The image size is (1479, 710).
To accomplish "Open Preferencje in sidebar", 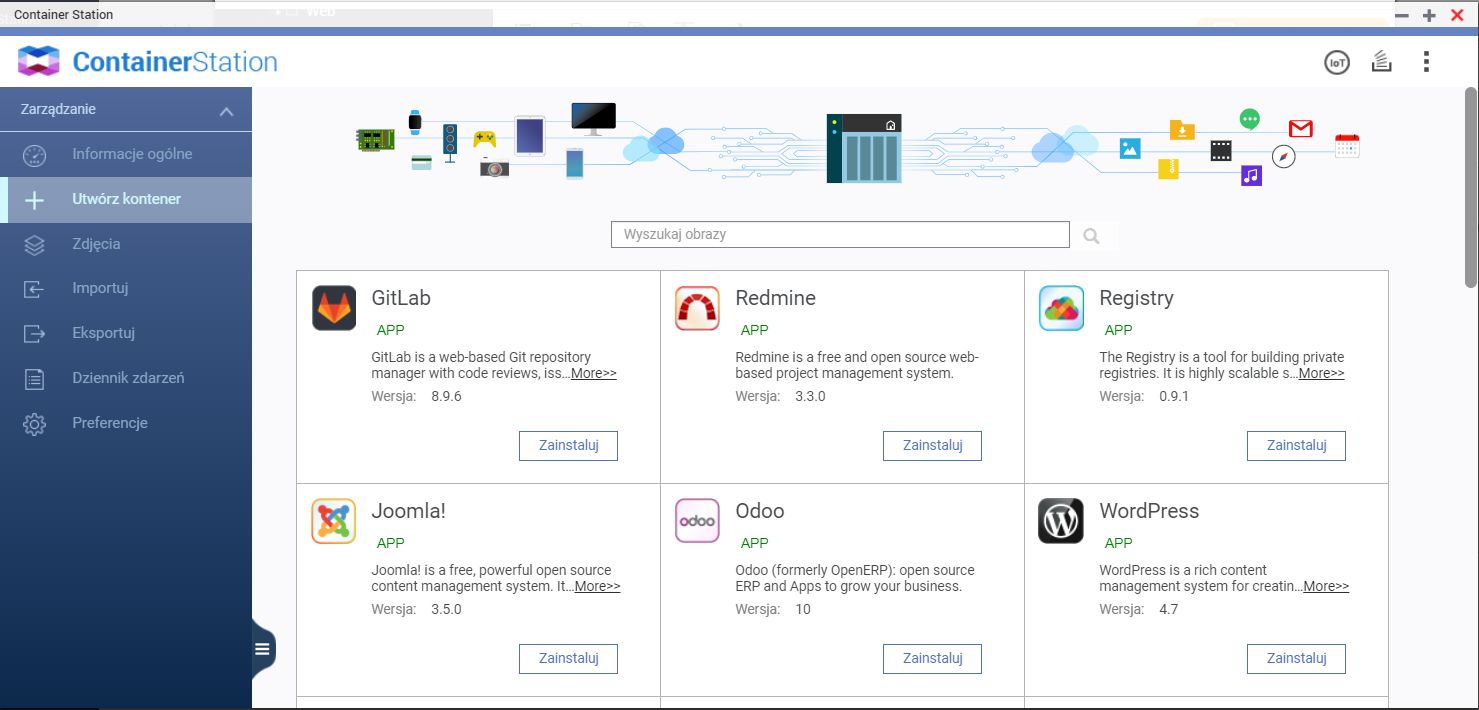I will 126,423.
